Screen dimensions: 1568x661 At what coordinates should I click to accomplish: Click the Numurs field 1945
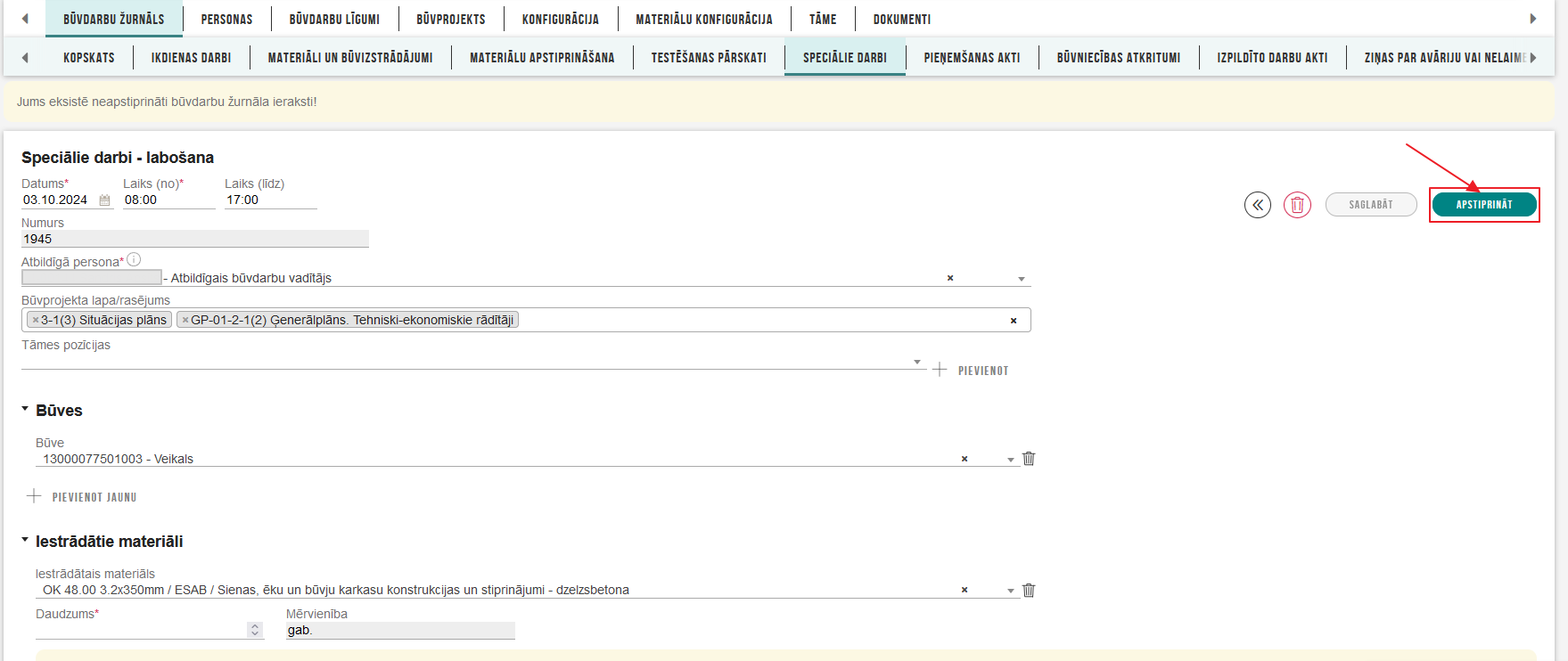point(195,239)
